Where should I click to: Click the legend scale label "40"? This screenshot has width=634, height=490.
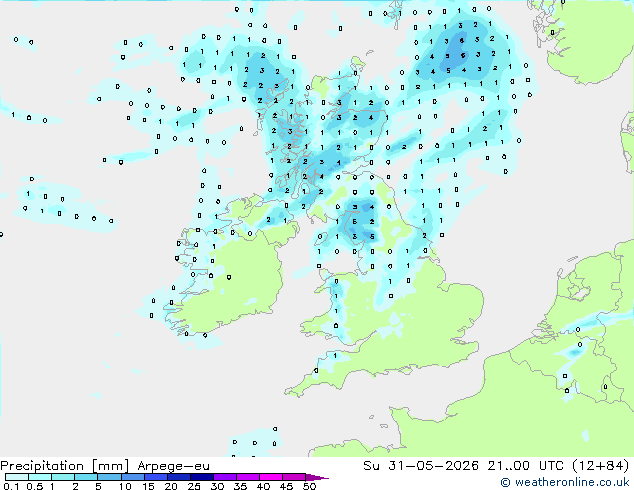pos(263,486)
